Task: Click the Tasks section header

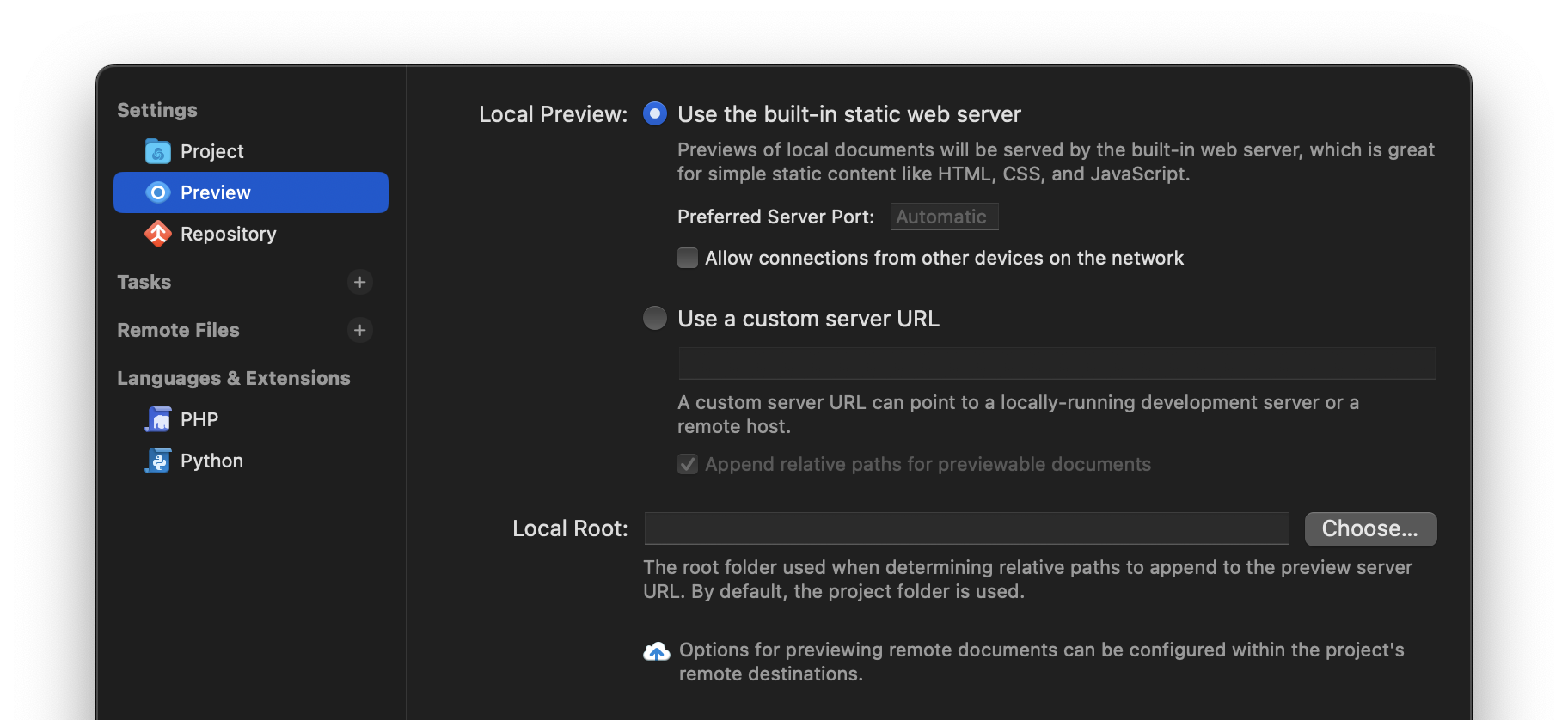Action: coord(144,282)
